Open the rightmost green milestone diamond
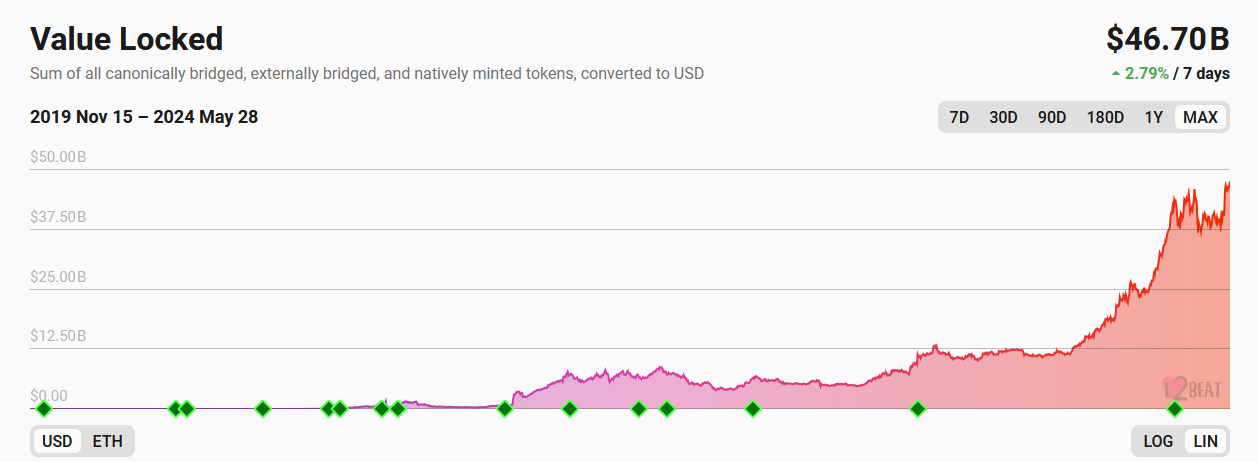The height and width of the screenshot is (462, 1258). (1175, 408)
